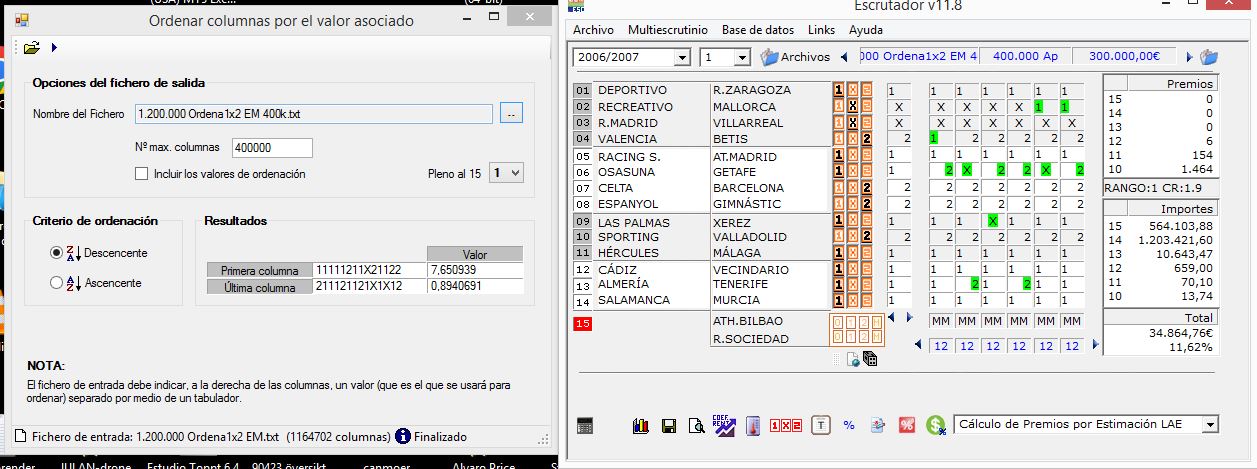Toggle sign 1 for the DEPORTIVO match
This screenshot has width=1257, height=469.
(838, 90)
